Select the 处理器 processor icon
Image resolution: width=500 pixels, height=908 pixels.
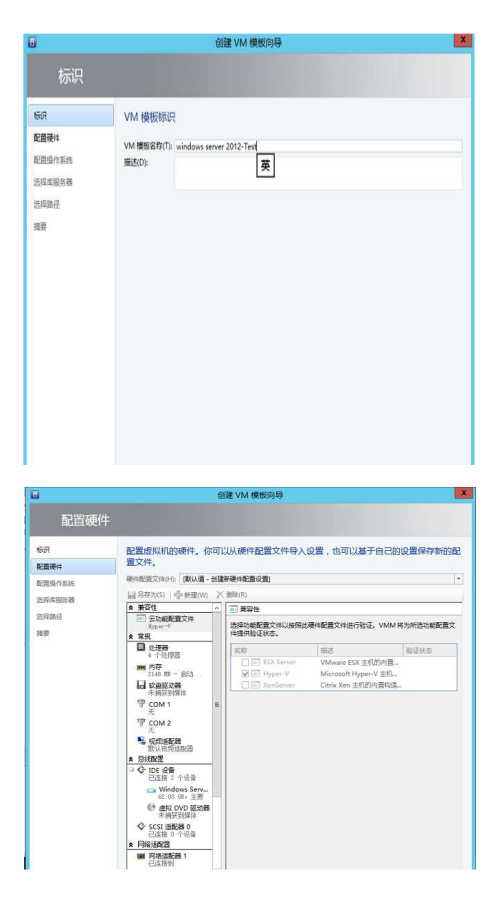click(x=141, y=647)
